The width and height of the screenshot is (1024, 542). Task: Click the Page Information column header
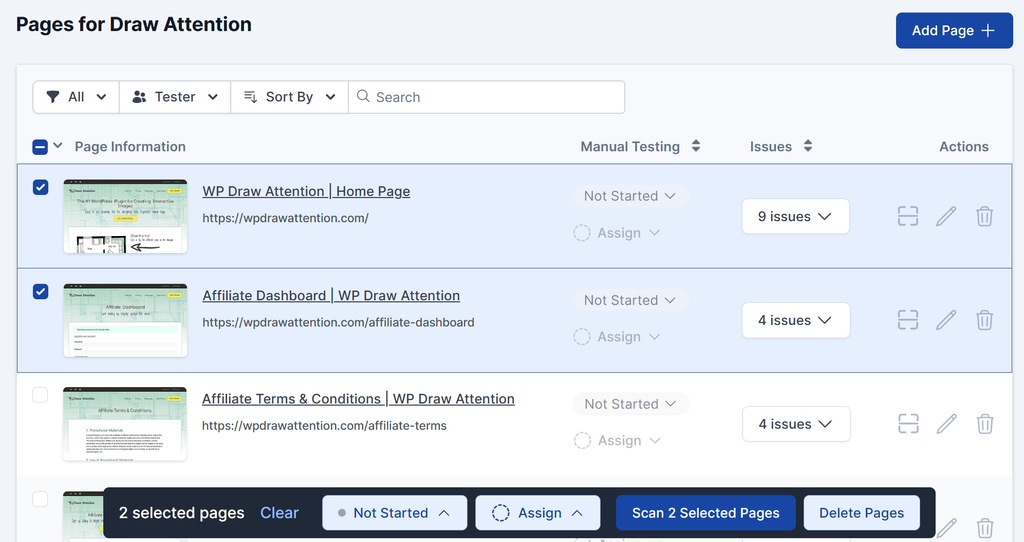pos(130,146)
